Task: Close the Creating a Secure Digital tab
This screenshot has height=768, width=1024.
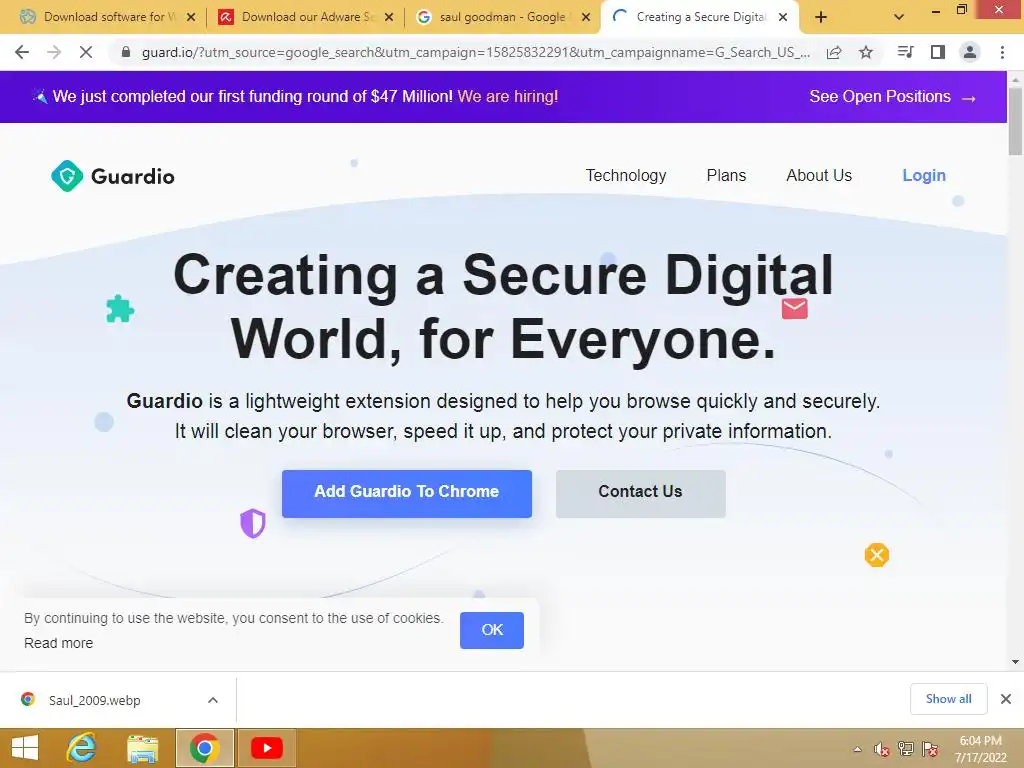Action: [x=783, y=18]
